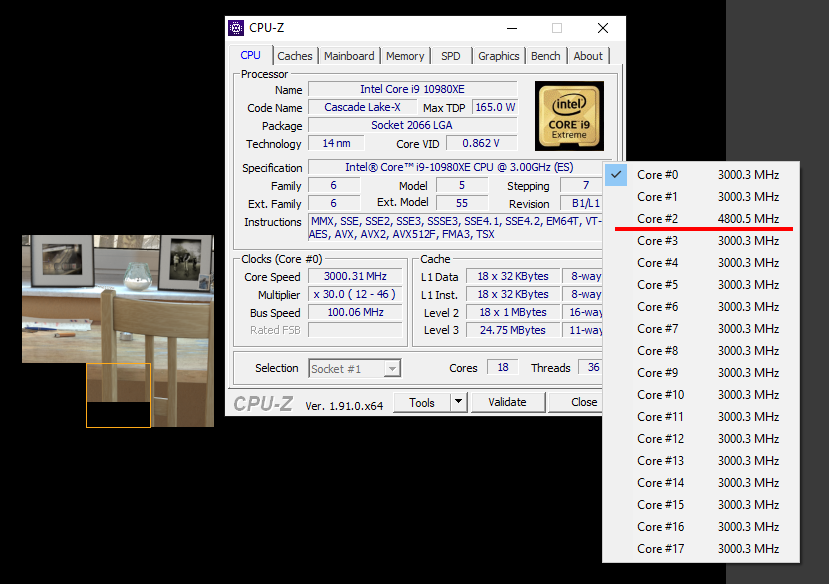Open the Bench tab
Image resolution: width=829 pixels, height=584 pixels.
coord(546,56)
